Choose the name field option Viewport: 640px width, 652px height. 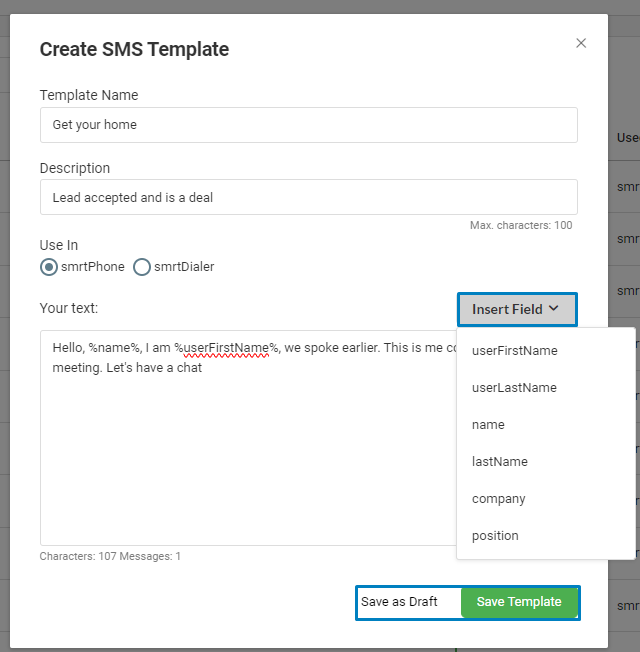pos(488,424)
